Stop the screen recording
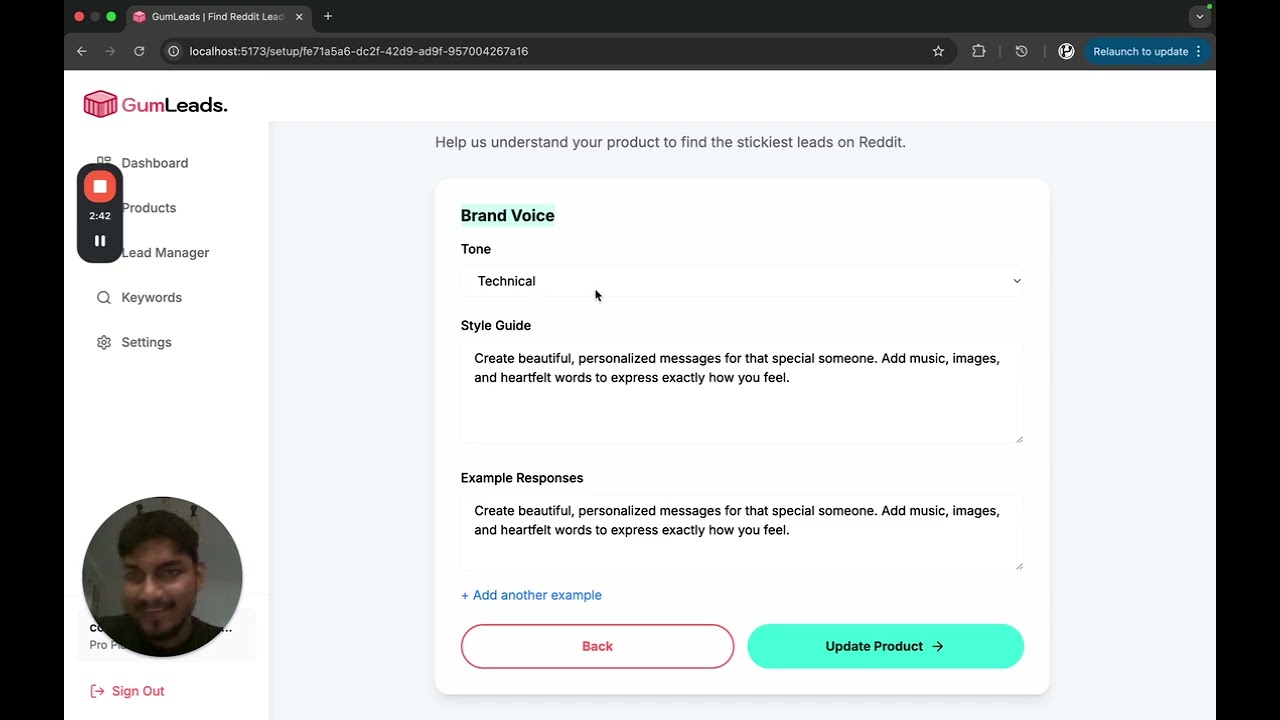This screenshot has width=1280, height=720. pos(100,187)
